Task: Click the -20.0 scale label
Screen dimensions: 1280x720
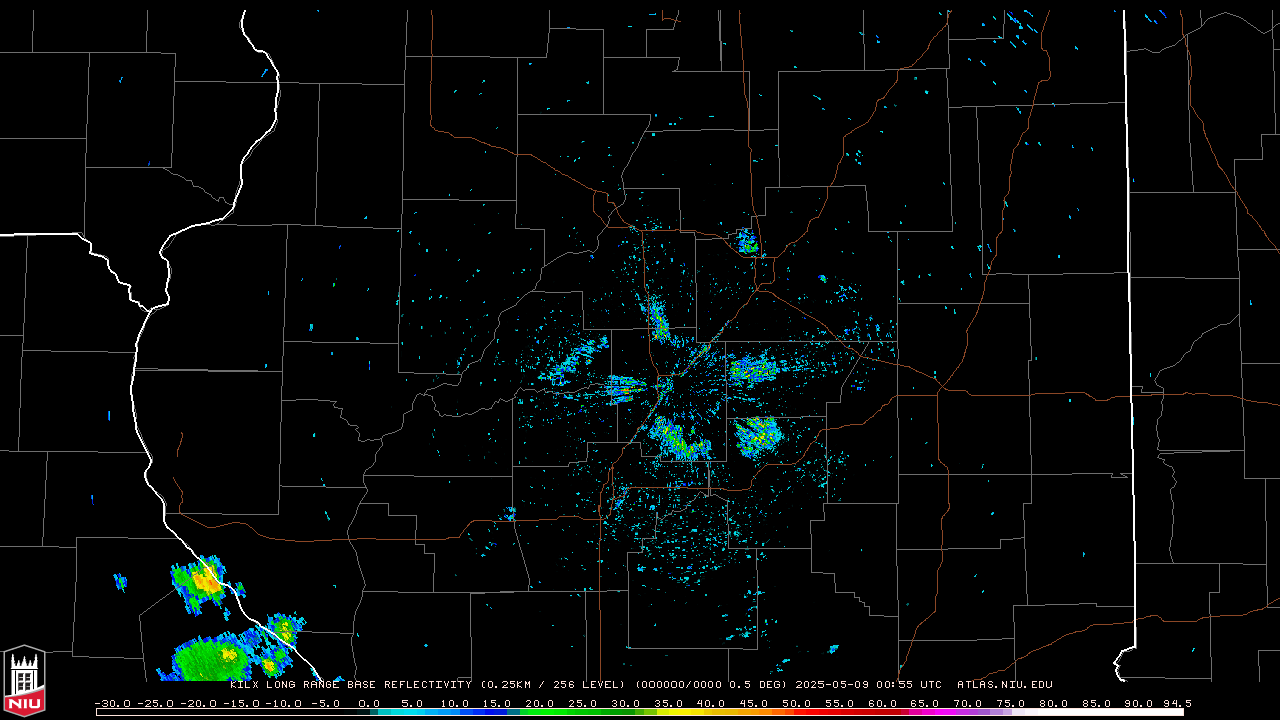Action: pos(199,703)
